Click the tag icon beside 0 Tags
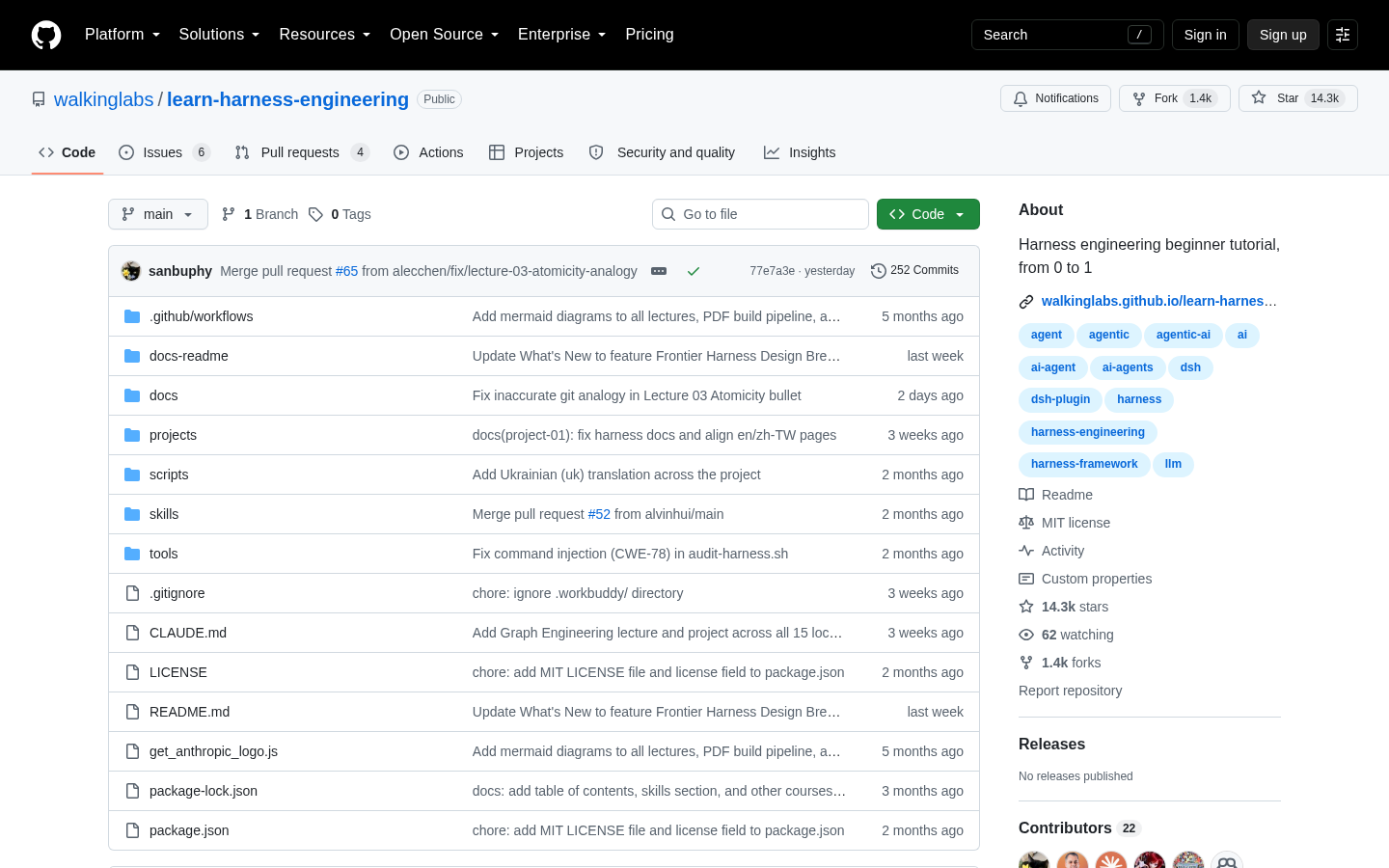This screenshot has width=1389, height=868. click(315, 214)
